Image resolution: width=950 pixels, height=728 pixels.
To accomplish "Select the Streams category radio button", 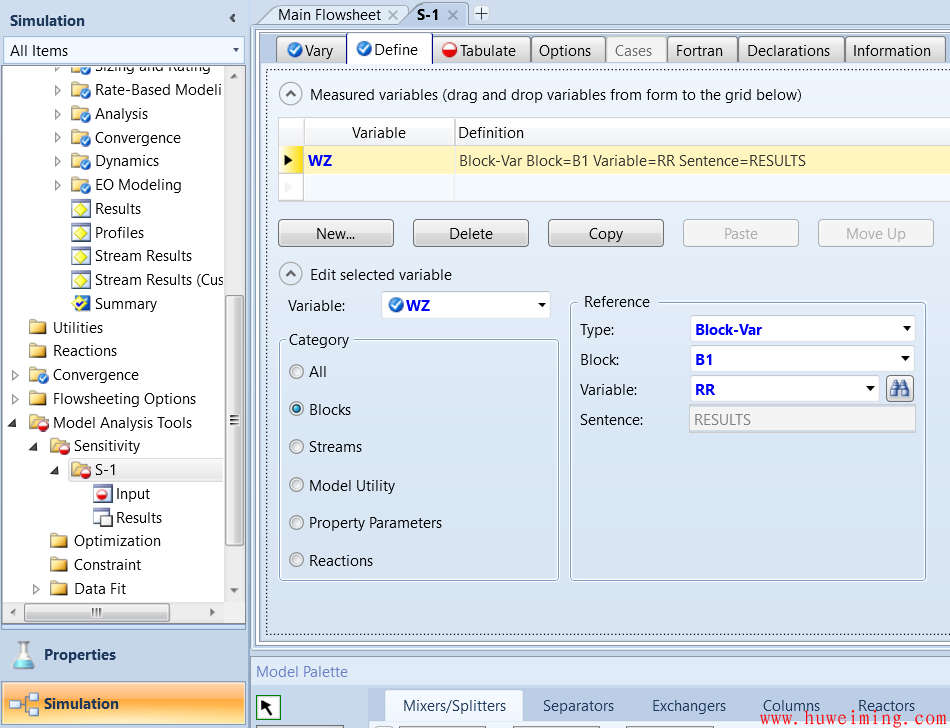I will pyautogui.click(x=296, y=447).
